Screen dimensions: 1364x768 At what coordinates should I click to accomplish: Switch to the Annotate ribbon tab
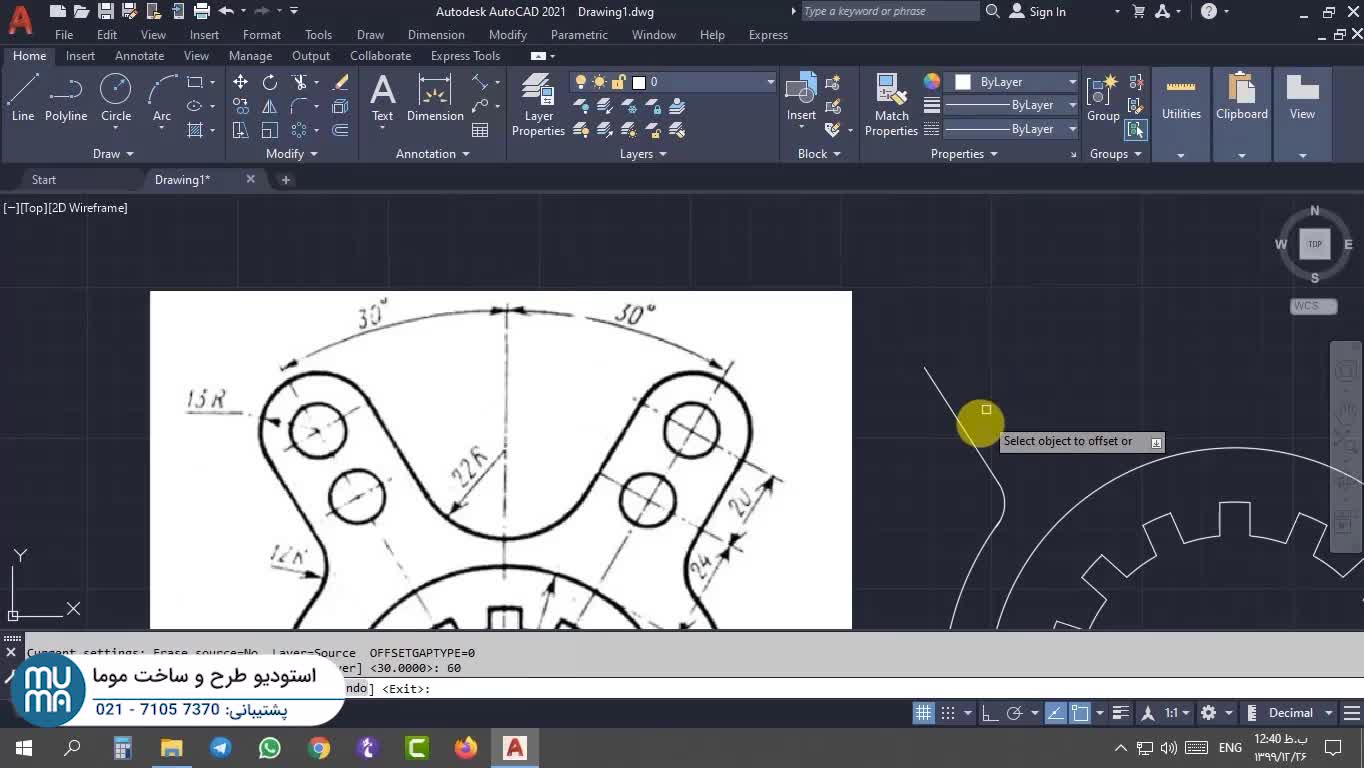pyautogui.click(x=139, y=56)
